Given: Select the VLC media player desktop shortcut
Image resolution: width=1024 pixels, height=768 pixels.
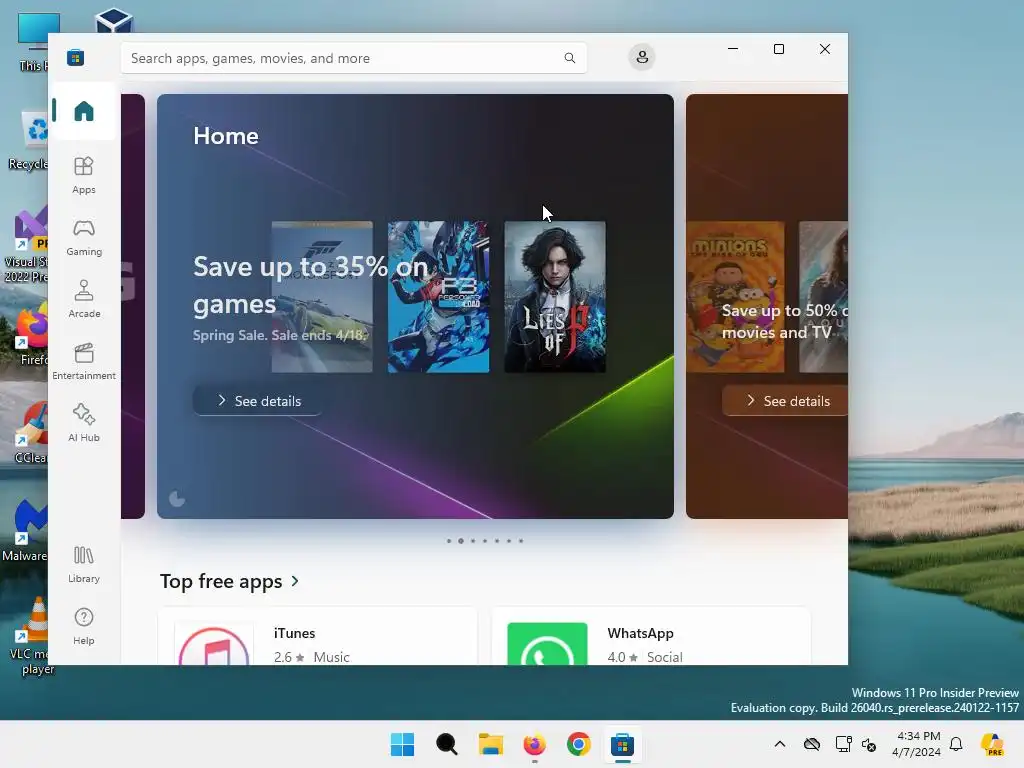Looking at the screenshot, I should [x=29, y=636].
